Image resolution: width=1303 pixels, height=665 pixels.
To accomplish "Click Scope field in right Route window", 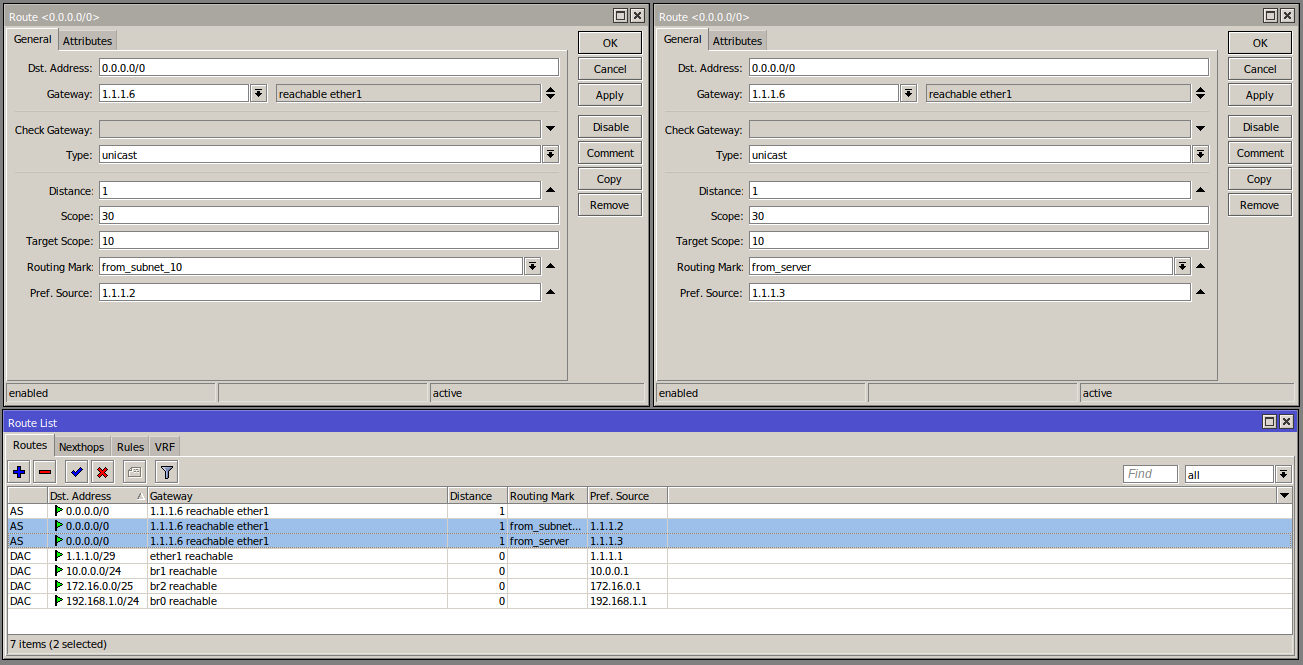I will pos(979,216).
